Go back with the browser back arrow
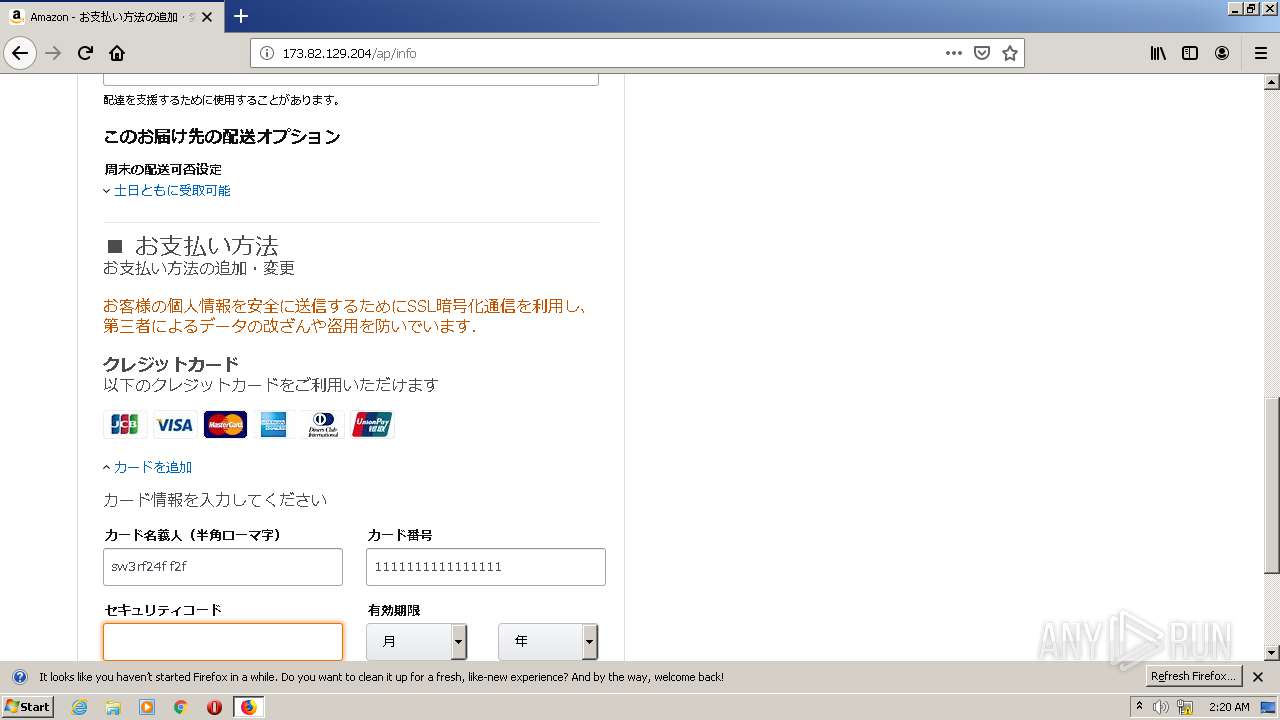 point(20,53)
